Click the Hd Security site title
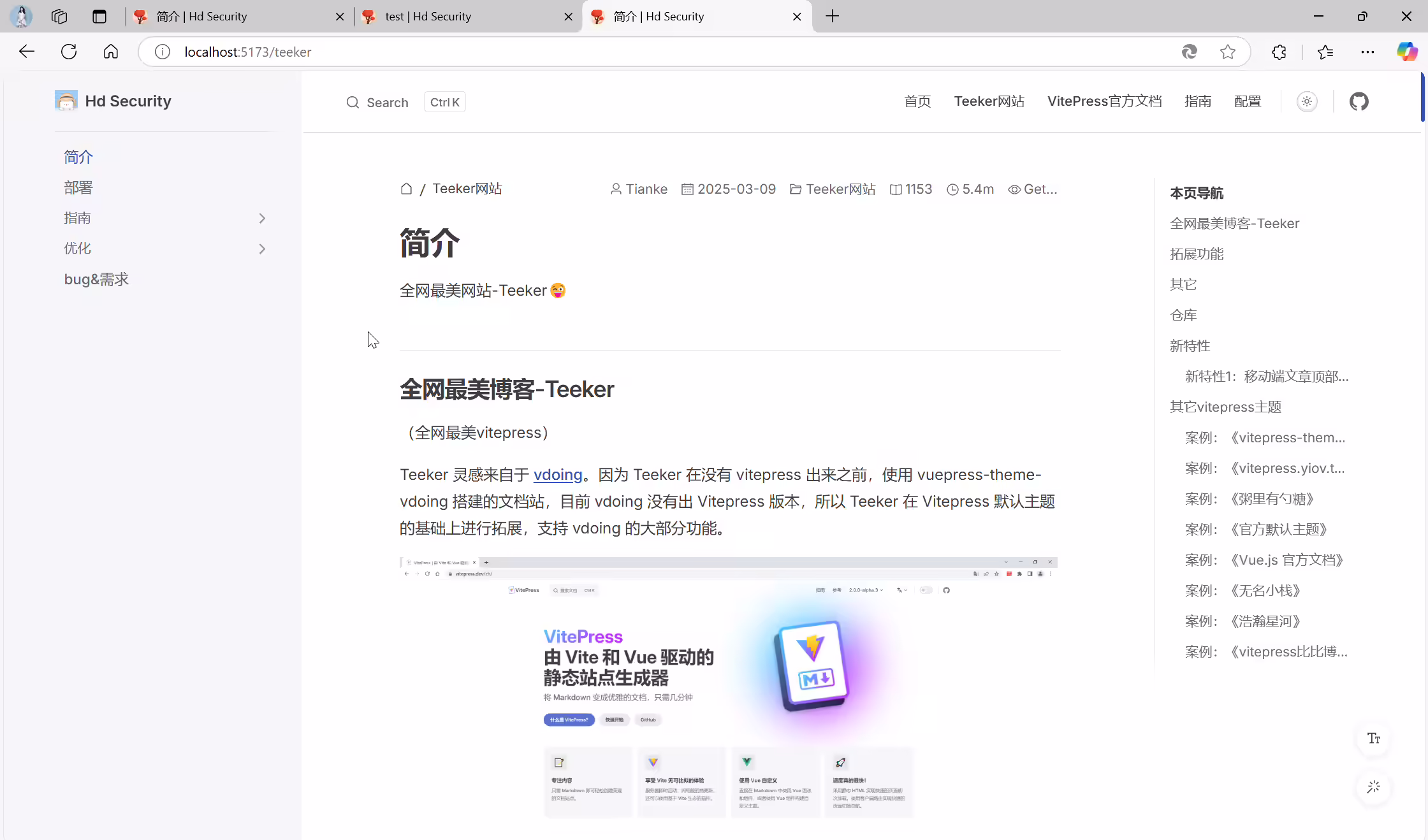Screen dimensions: 1428x840 [128, 101]
